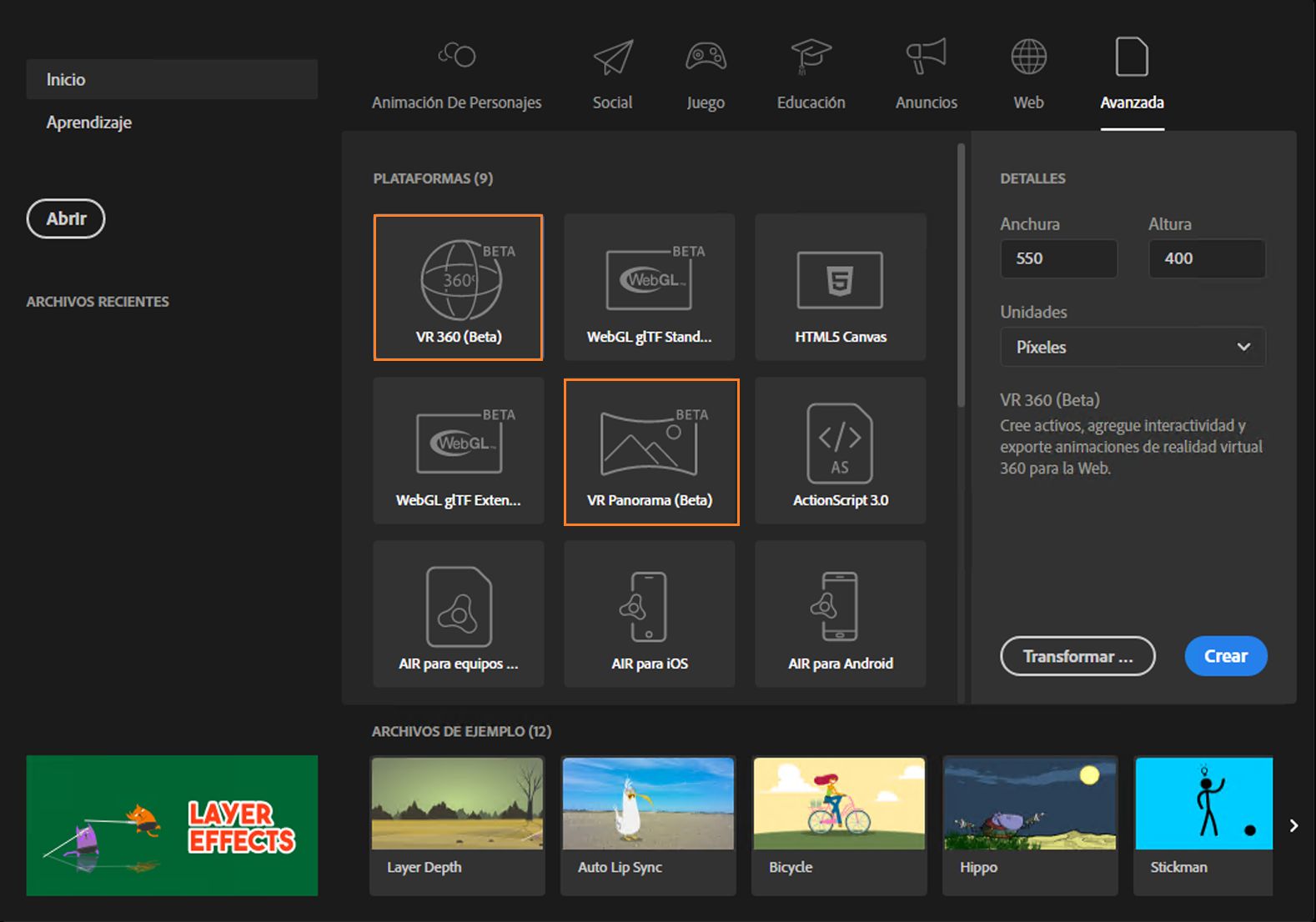The height and width of the screenshot is (922, 1316).
Task: Click the Web globe icon
Action: click(1029, 57)
